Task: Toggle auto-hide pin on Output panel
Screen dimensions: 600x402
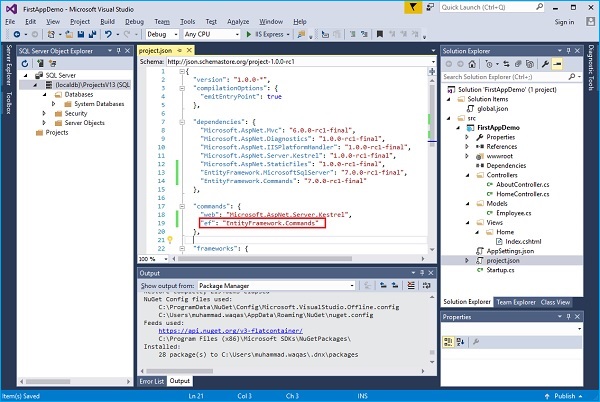Action: [422, 272]
